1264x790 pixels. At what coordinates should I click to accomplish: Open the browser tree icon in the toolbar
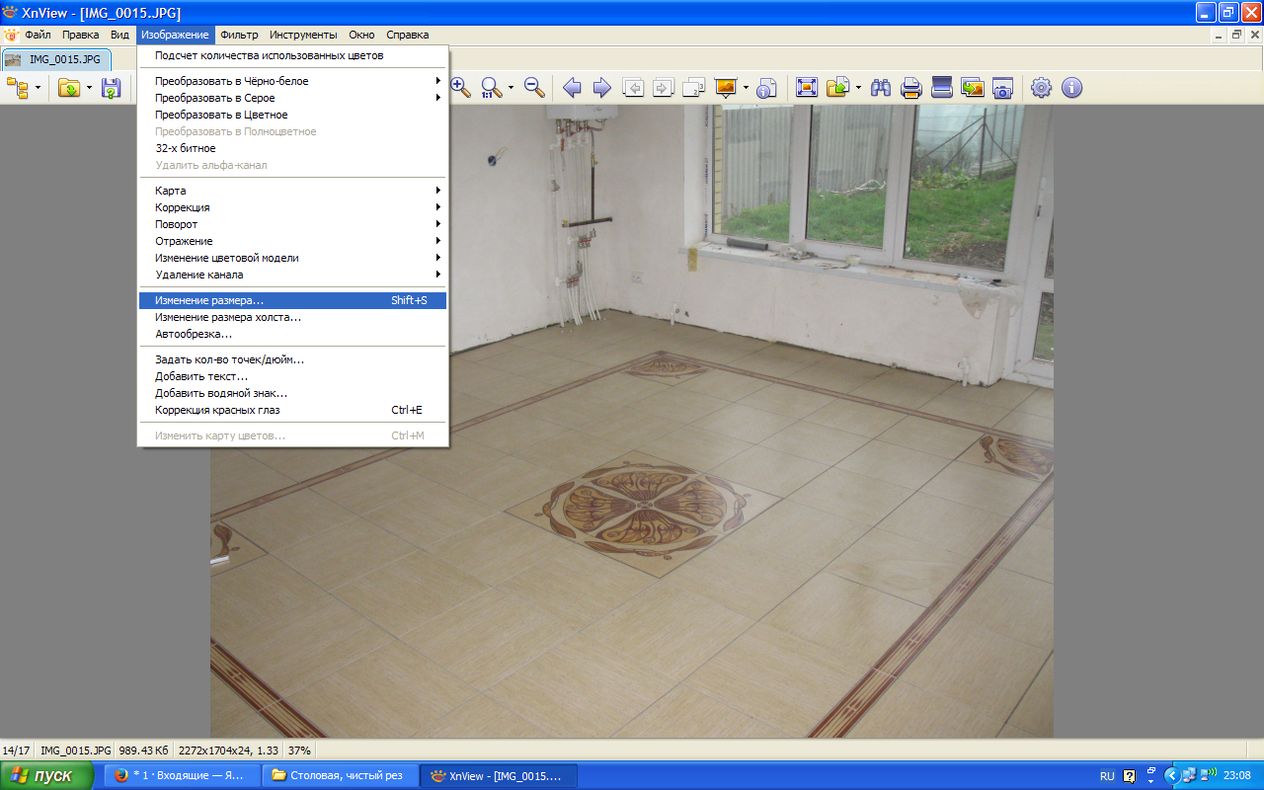[17, 88]
